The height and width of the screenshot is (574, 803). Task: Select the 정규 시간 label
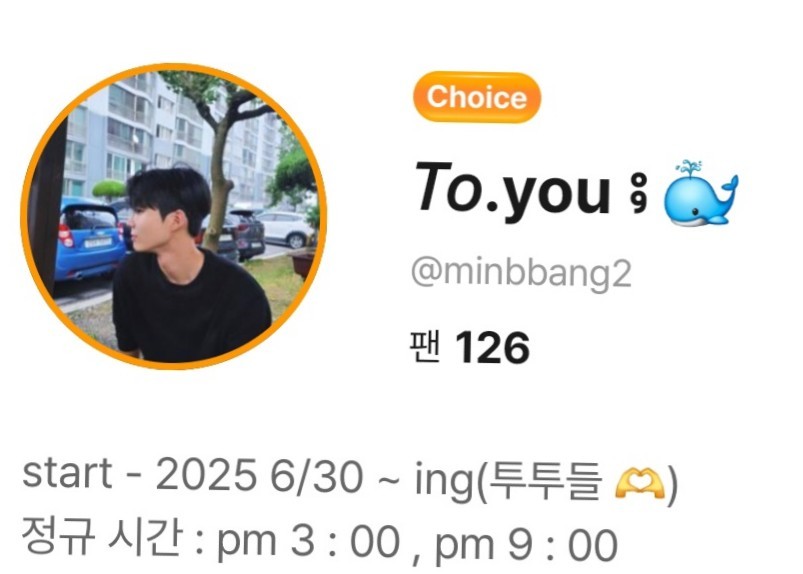(x=102, y=537)
